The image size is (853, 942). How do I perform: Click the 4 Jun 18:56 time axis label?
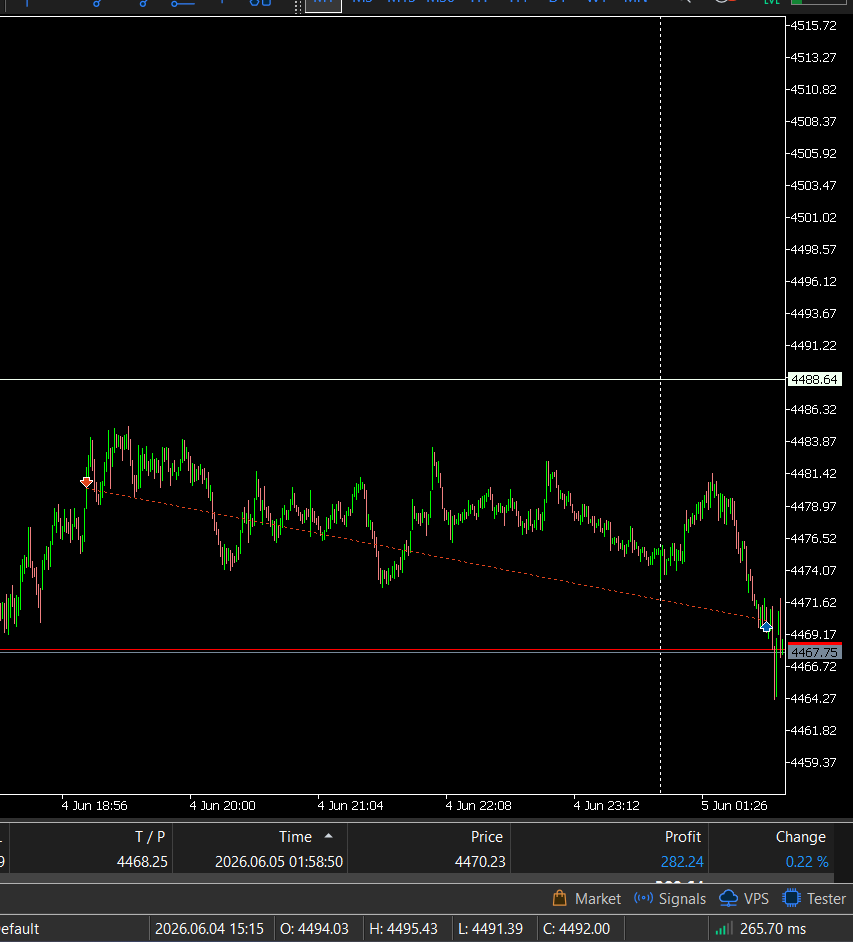tap(94, 806)
